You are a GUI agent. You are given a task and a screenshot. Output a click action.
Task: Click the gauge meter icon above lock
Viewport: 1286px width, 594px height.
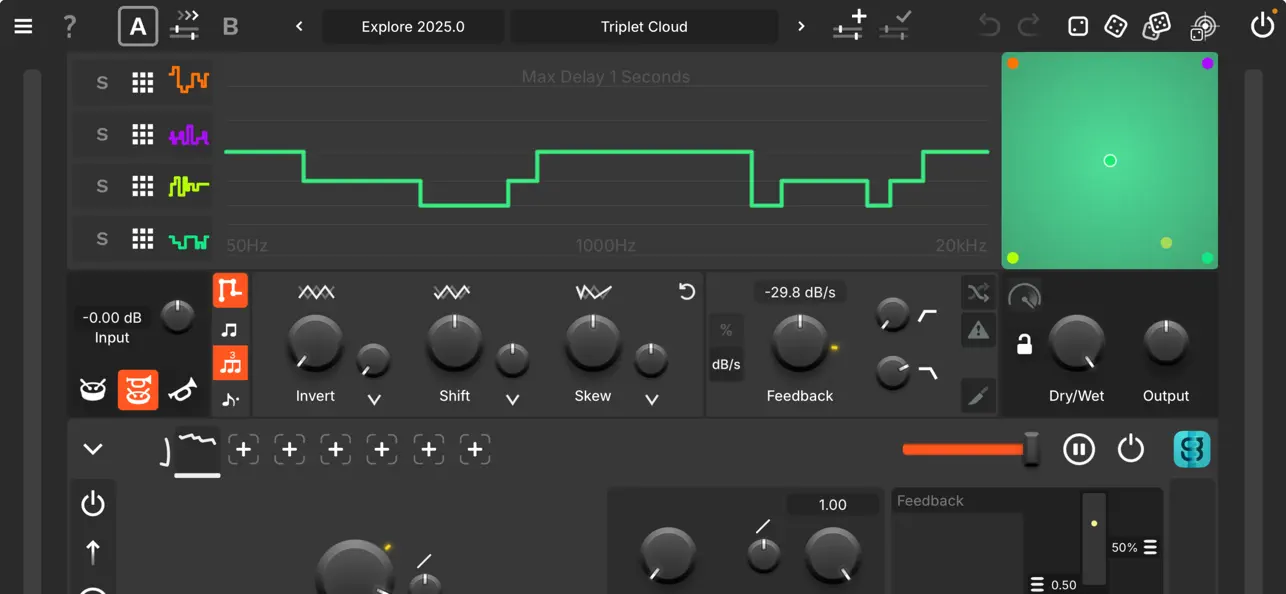pyautogui.click(x=1024, y=296)
